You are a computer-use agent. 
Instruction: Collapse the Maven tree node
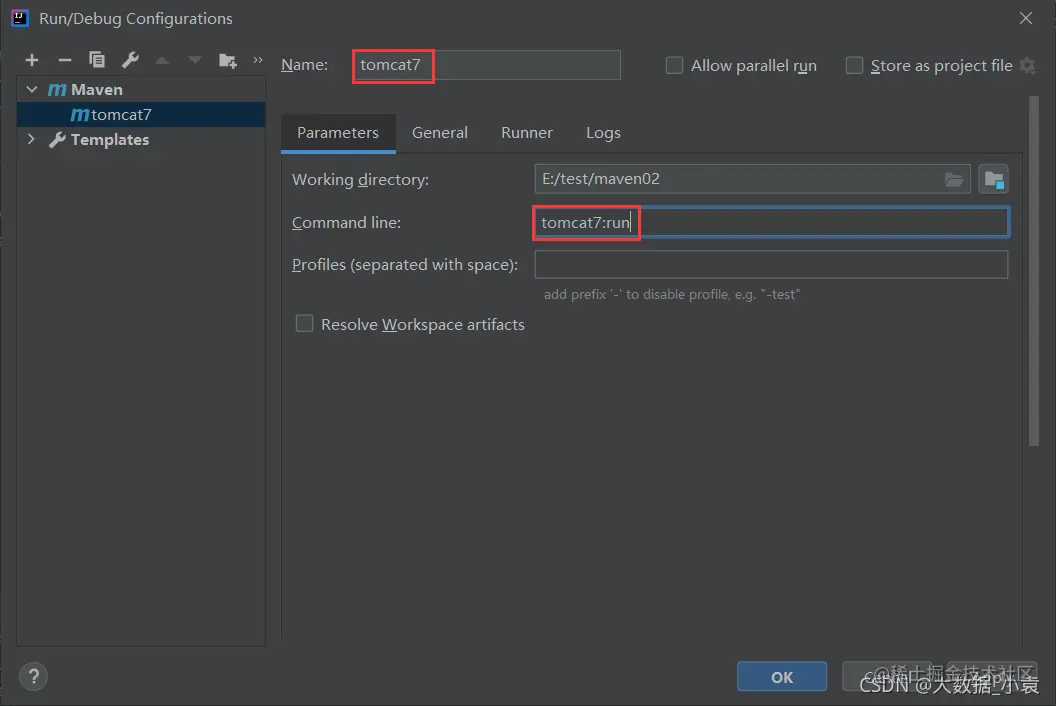[x=32, y=89]
